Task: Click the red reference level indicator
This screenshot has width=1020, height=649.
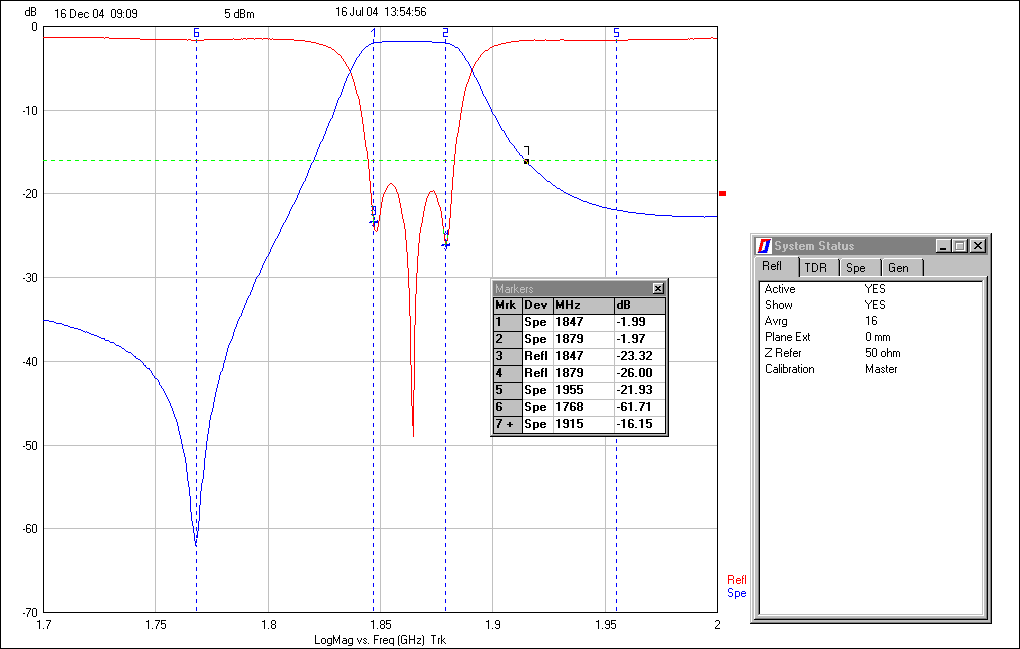Action: [722, 194]
